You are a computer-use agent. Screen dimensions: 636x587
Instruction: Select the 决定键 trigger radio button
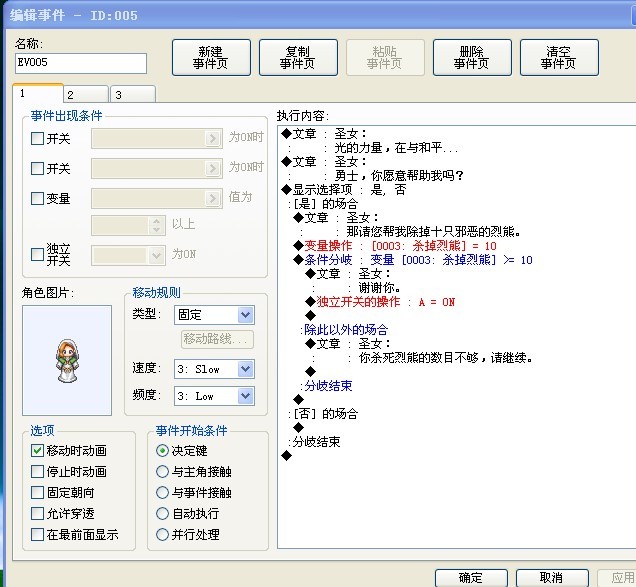(162, 450)
